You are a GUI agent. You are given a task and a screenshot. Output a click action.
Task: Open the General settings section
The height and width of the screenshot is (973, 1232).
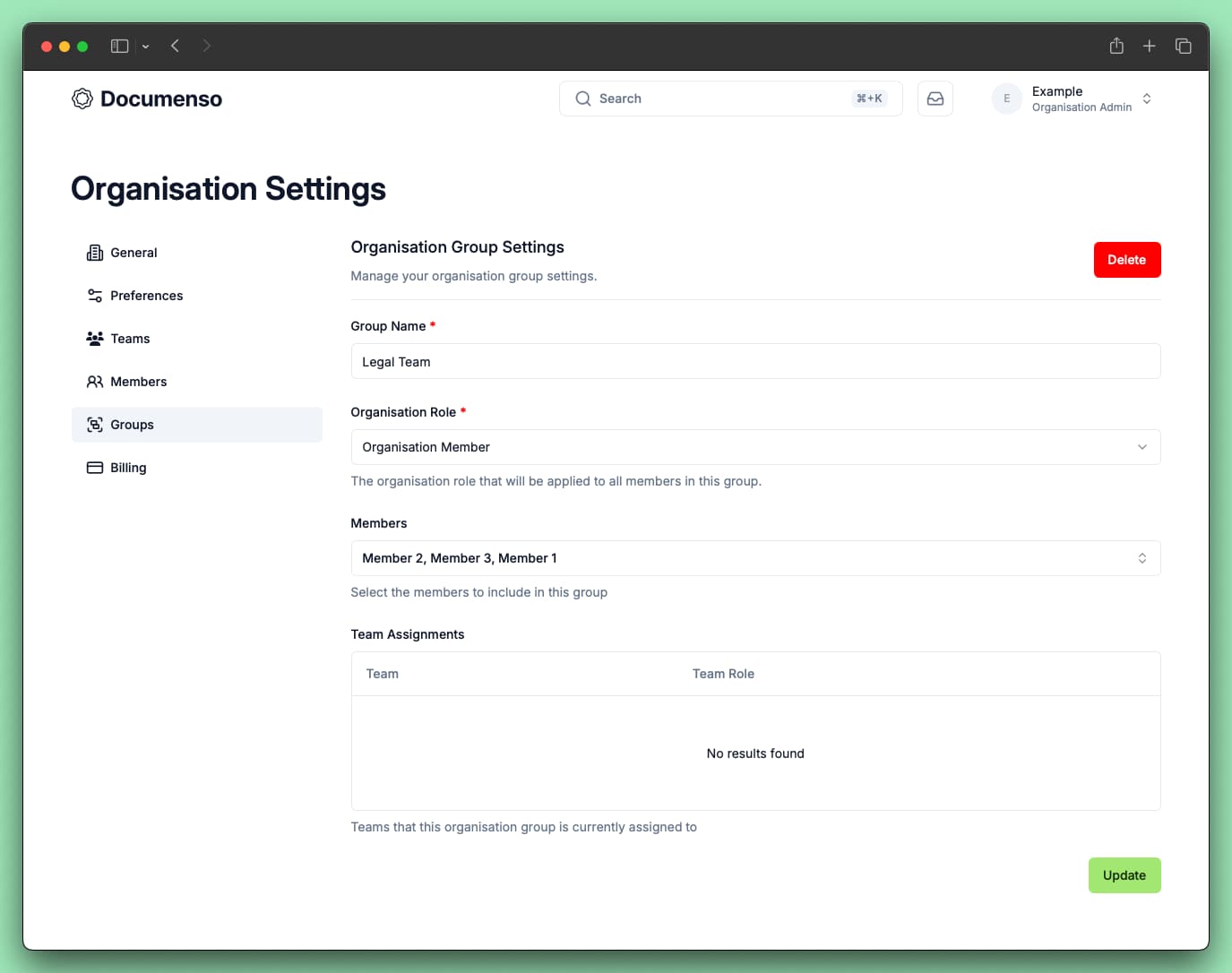click(x=134, y=253)
